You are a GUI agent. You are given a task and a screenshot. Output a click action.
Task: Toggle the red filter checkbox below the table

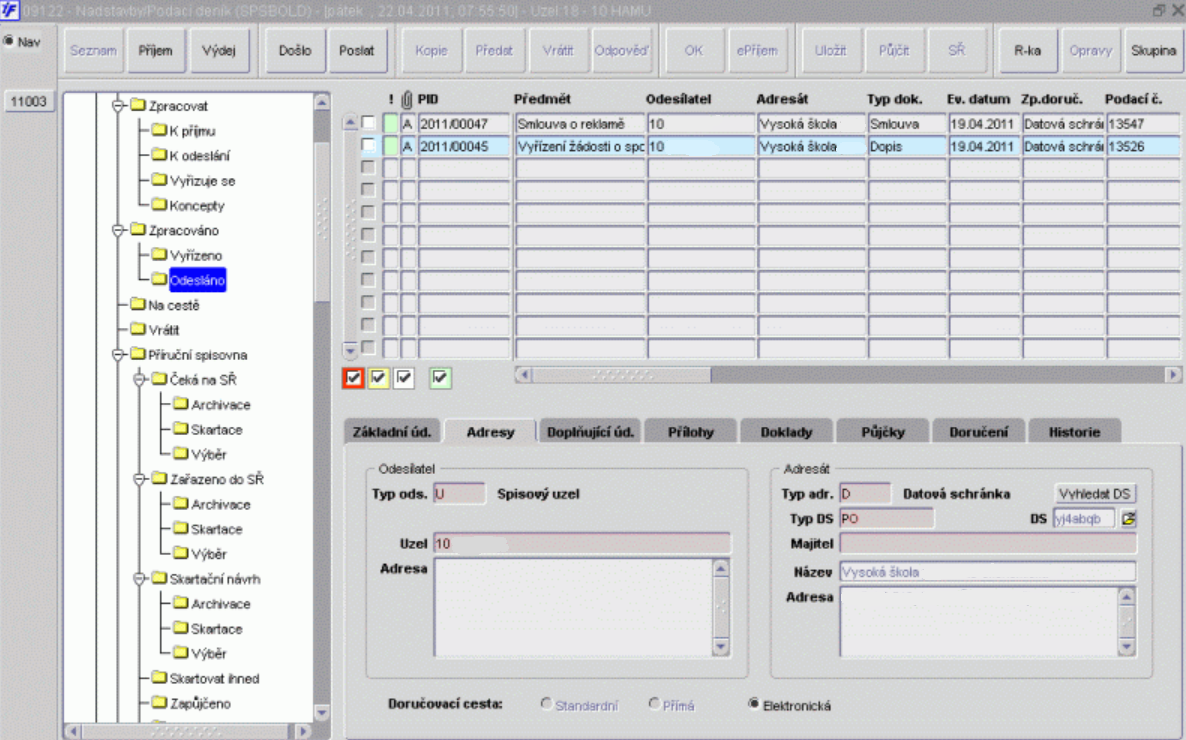[x=353, y=378]
